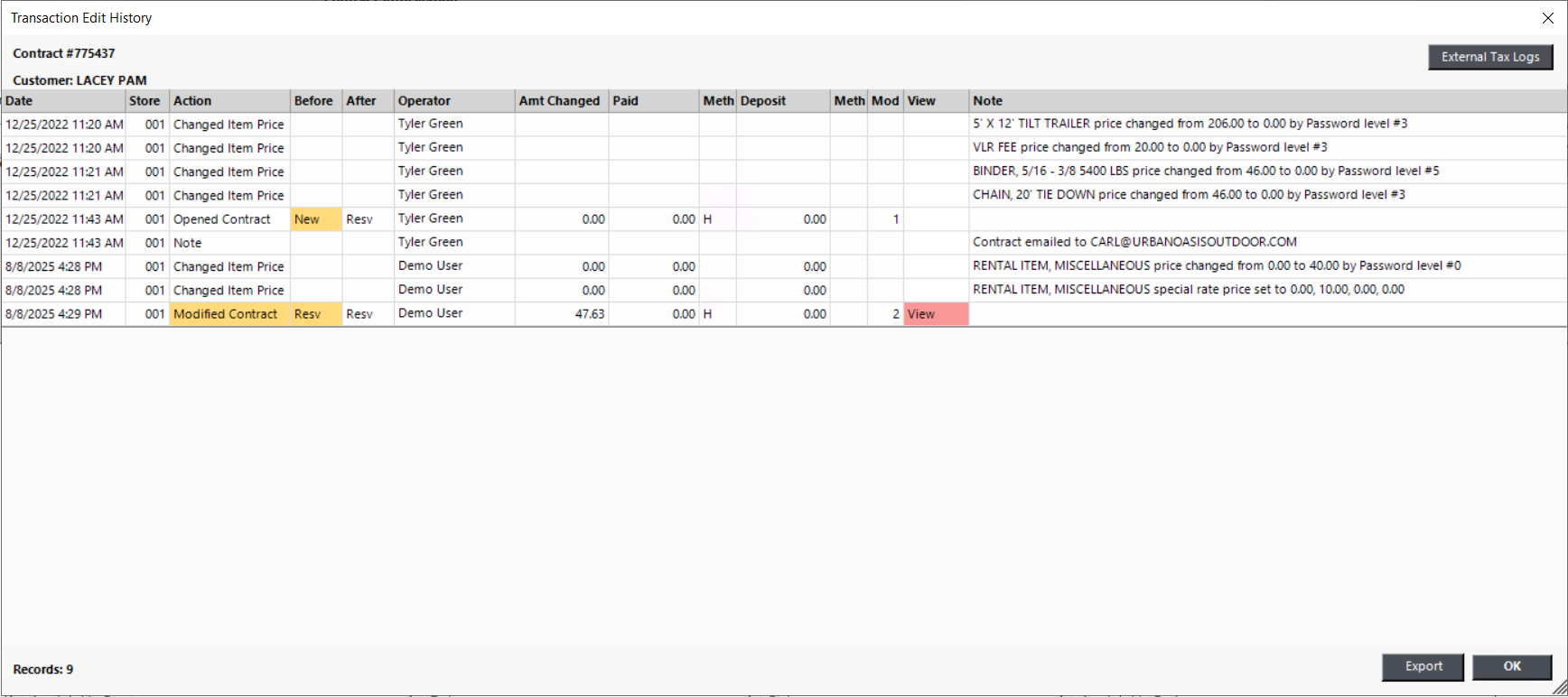The height and width of the screenshot is (697, 1568).
Task: Select the Contract emailed note row
Action: tap(1134, 242)
